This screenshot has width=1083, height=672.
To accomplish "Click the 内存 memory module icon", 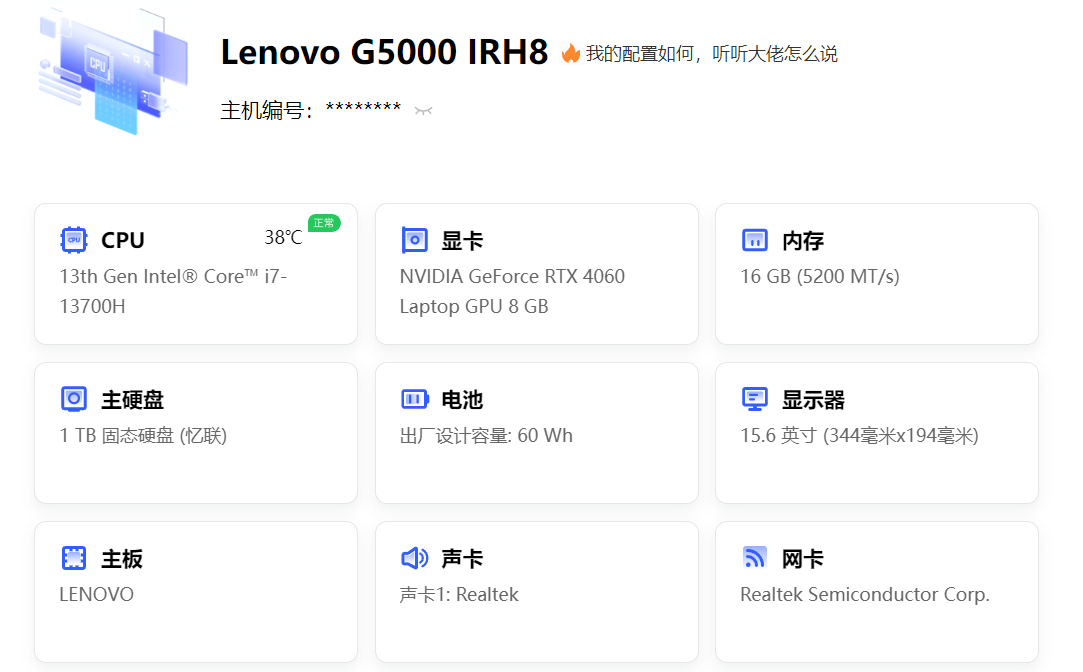I will tap(755, 239).
